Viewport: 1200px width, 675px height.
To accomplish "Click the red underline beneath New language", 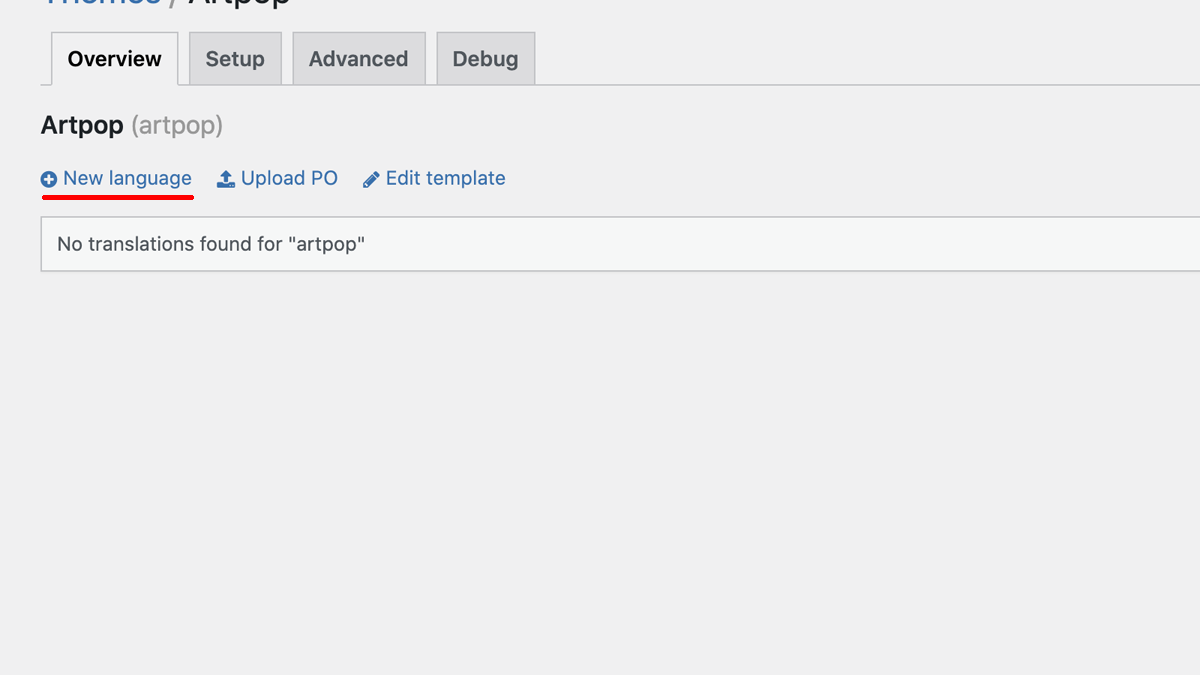I will click(117, 197).
